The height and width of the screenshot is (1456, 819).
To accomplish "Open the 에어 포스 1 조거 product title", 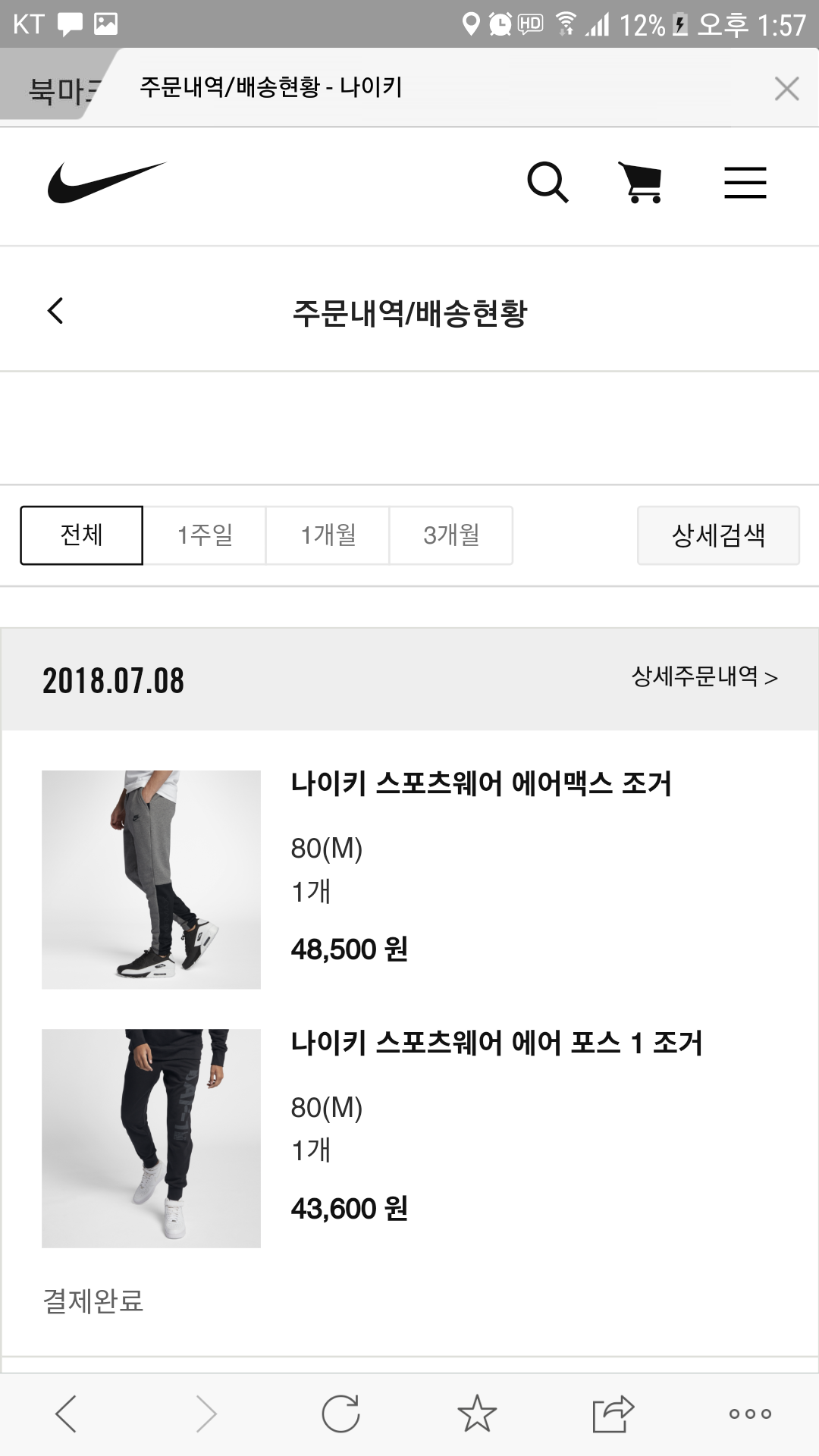I will coord(497,1043).
